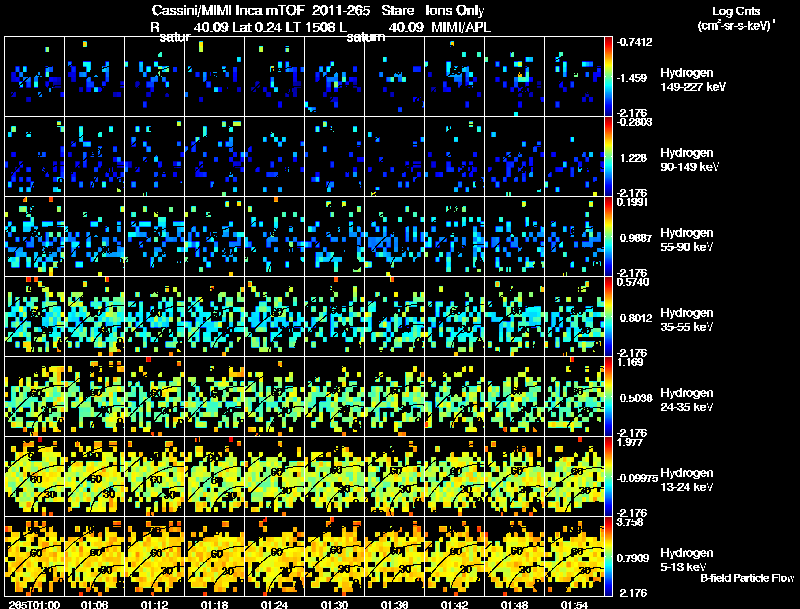Open the 01:24 image in the 13-24 keV row

coord(274,476)
